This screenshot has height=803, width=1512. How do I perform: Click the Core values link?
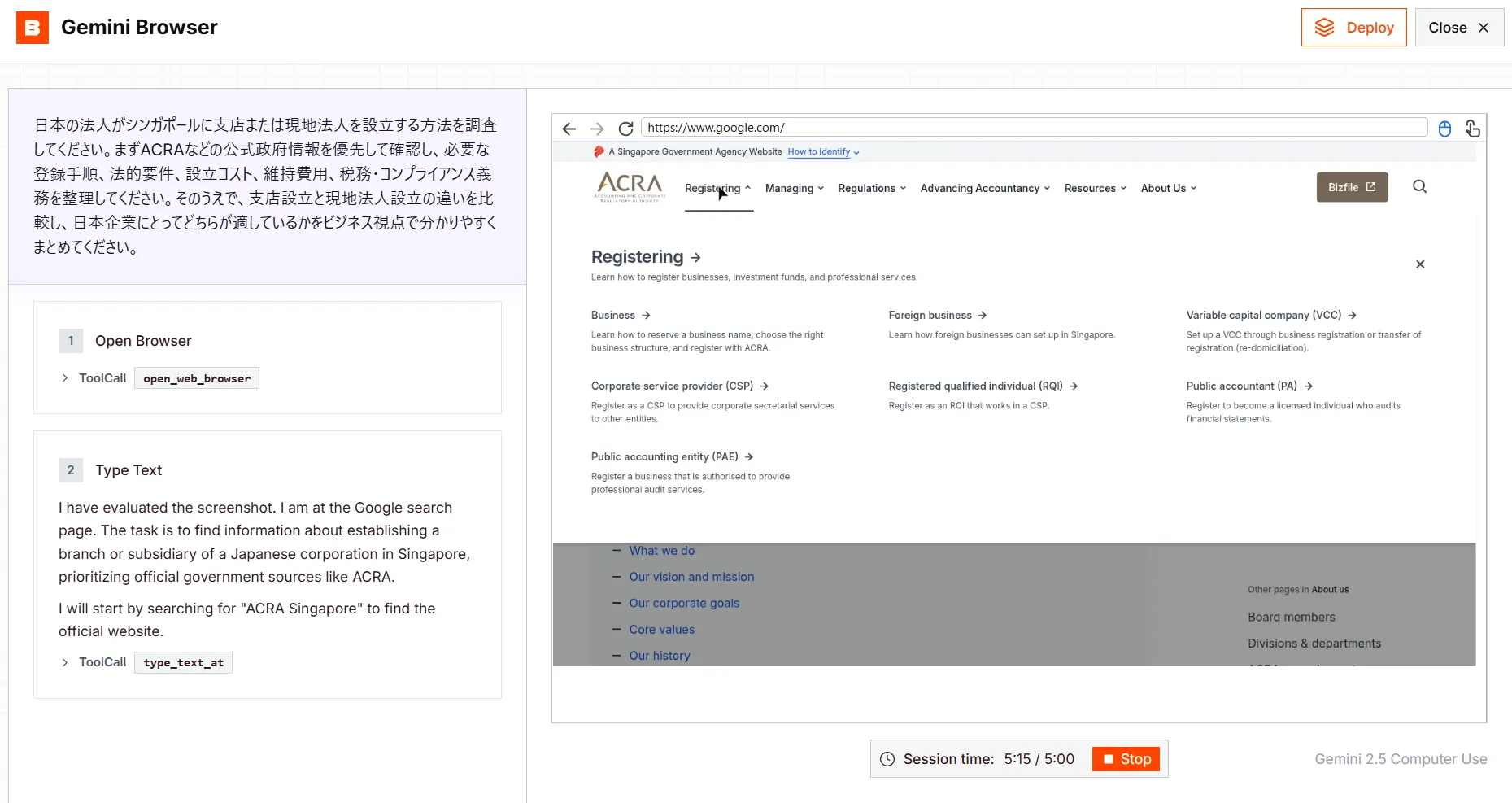click(661, 630)
